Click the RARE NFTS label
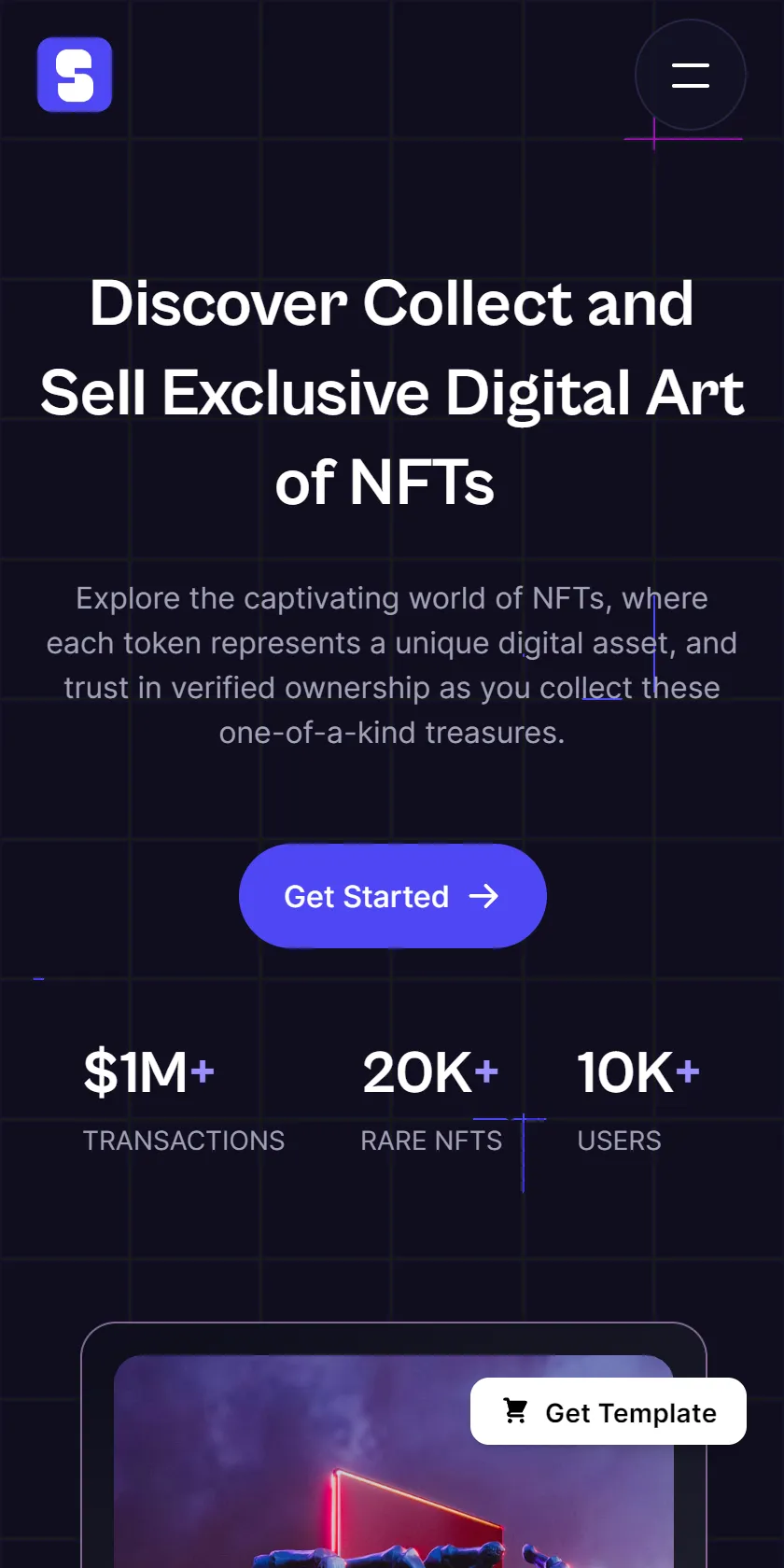 coord(431,1141)
